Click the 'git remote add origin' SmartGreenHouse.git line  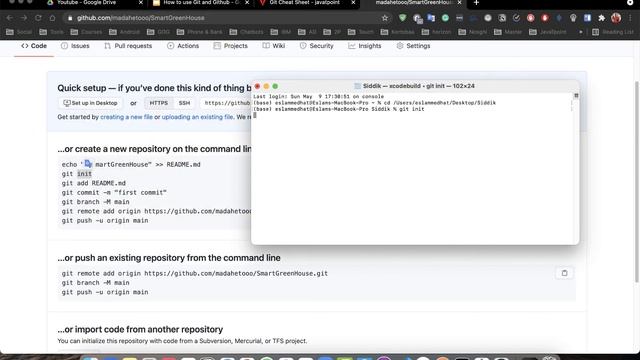tap(195, 273)
